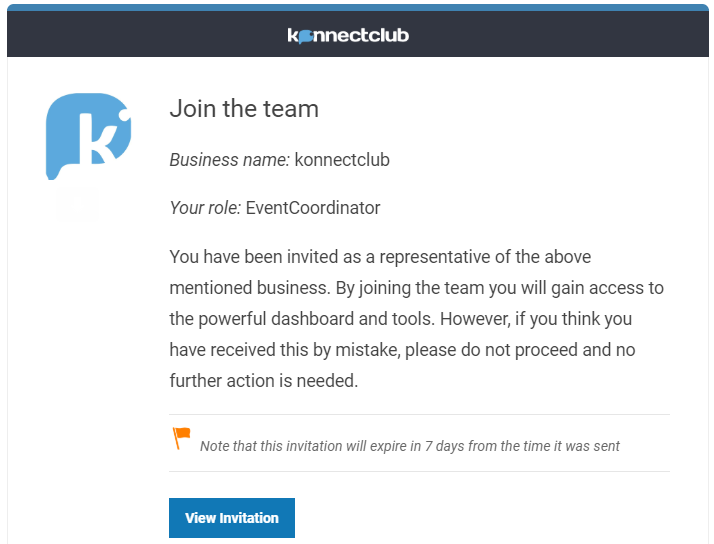This screenshot has width=714, height=544.
Task: Click the konnectclub logo in the header
Action: tap(348, 35)
